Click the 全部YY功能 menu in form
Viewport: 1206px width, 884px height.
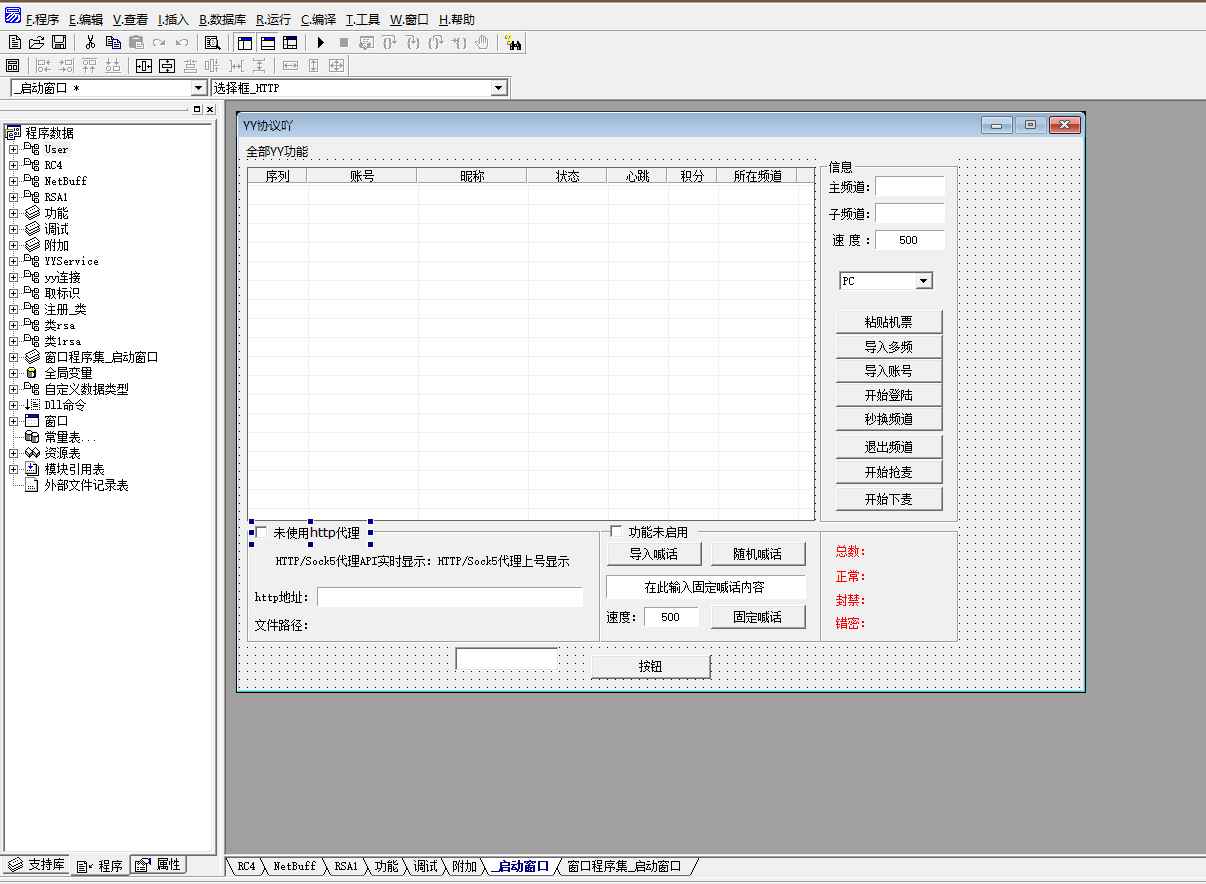click(x=277, y=152)
